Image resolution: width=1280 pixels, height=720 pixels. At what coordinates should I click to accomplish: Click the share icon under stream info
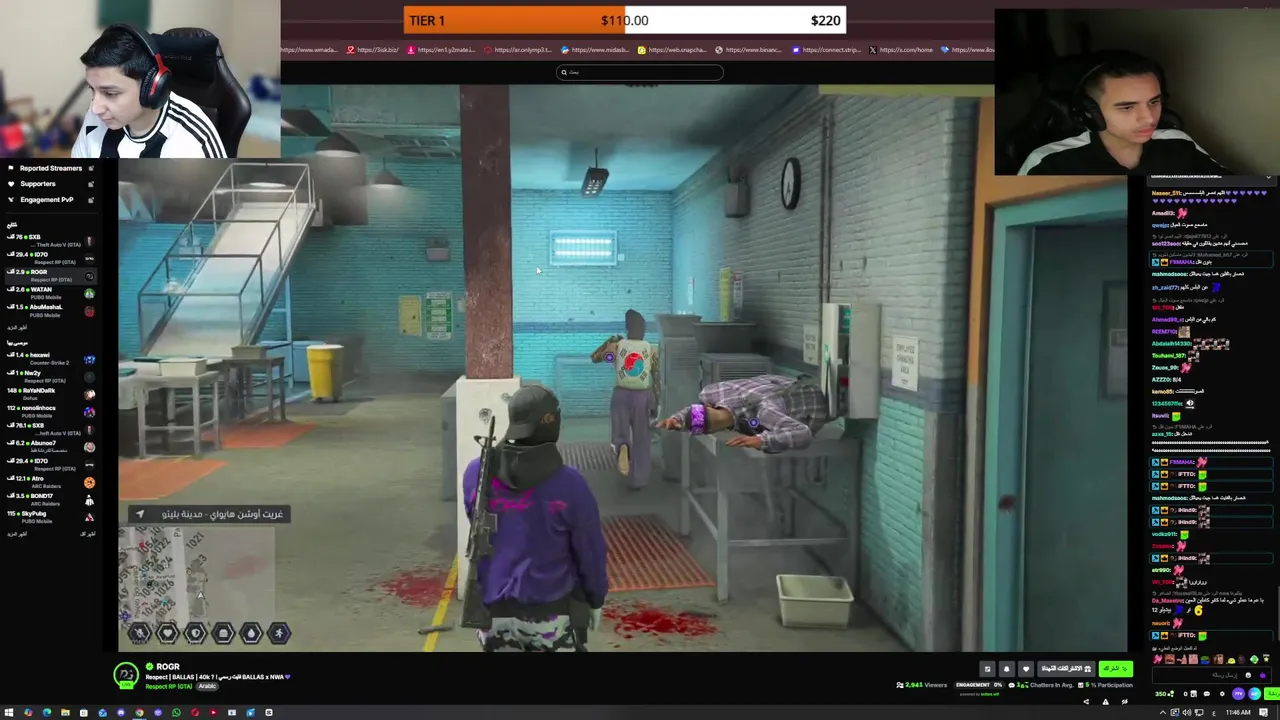click(1086, 702)
